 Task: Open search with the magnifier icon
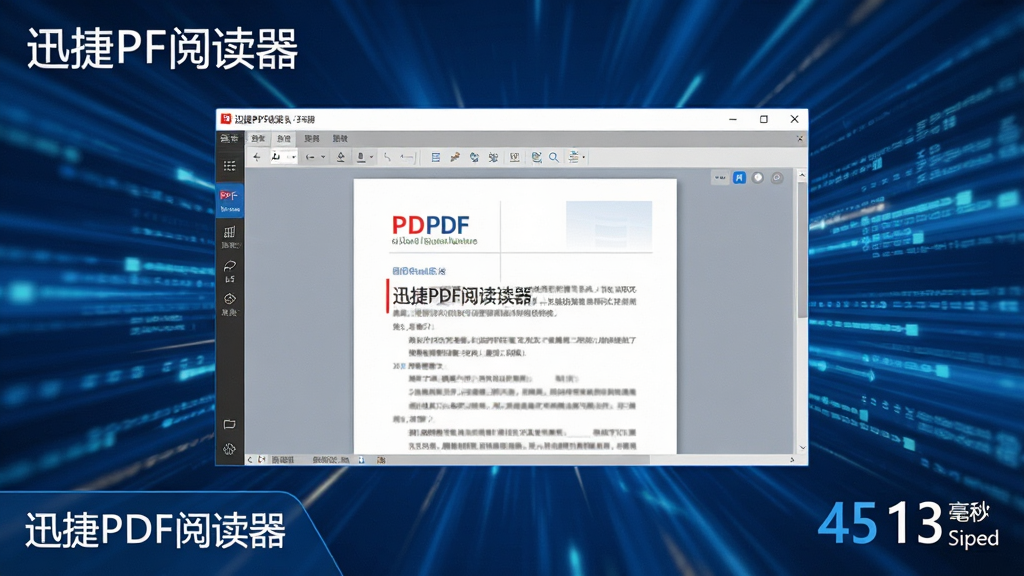(554, 157)
